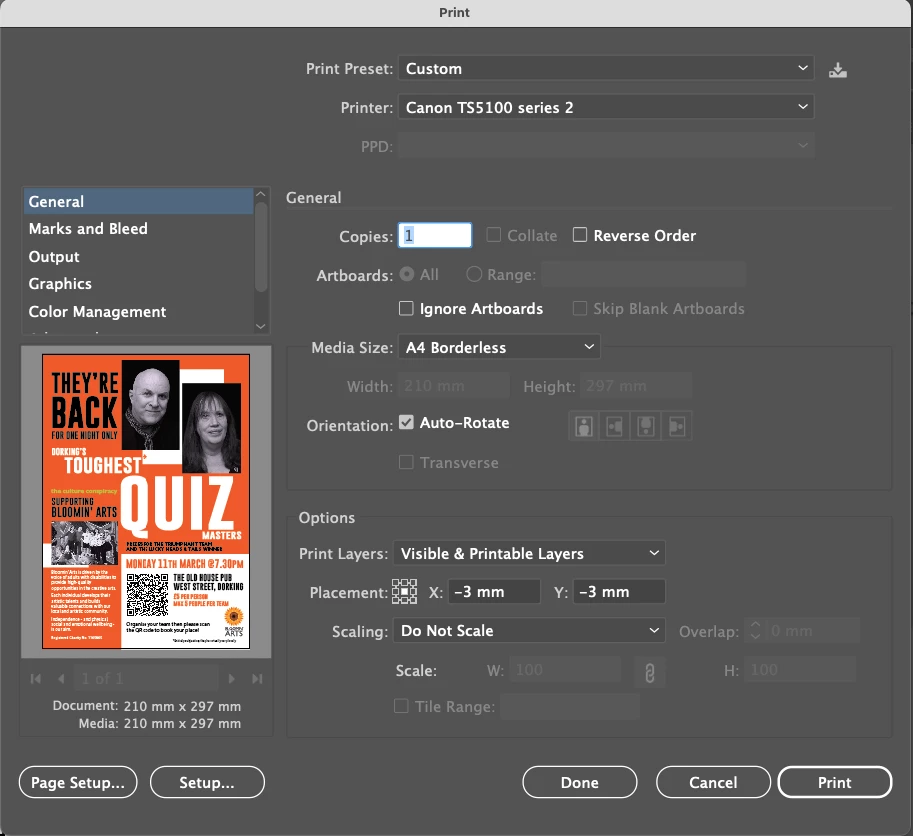Open the Scaling dropdown

pyautogui.click(x=529, y=630)
